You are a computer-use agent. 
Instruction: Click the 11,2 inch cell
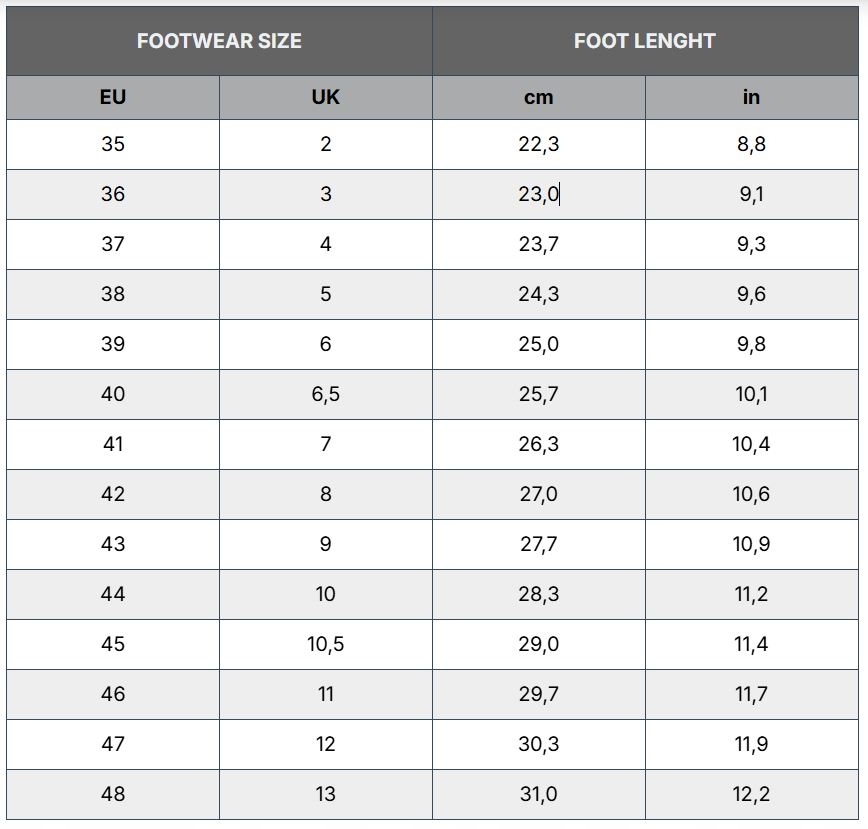tap(751, 594)
